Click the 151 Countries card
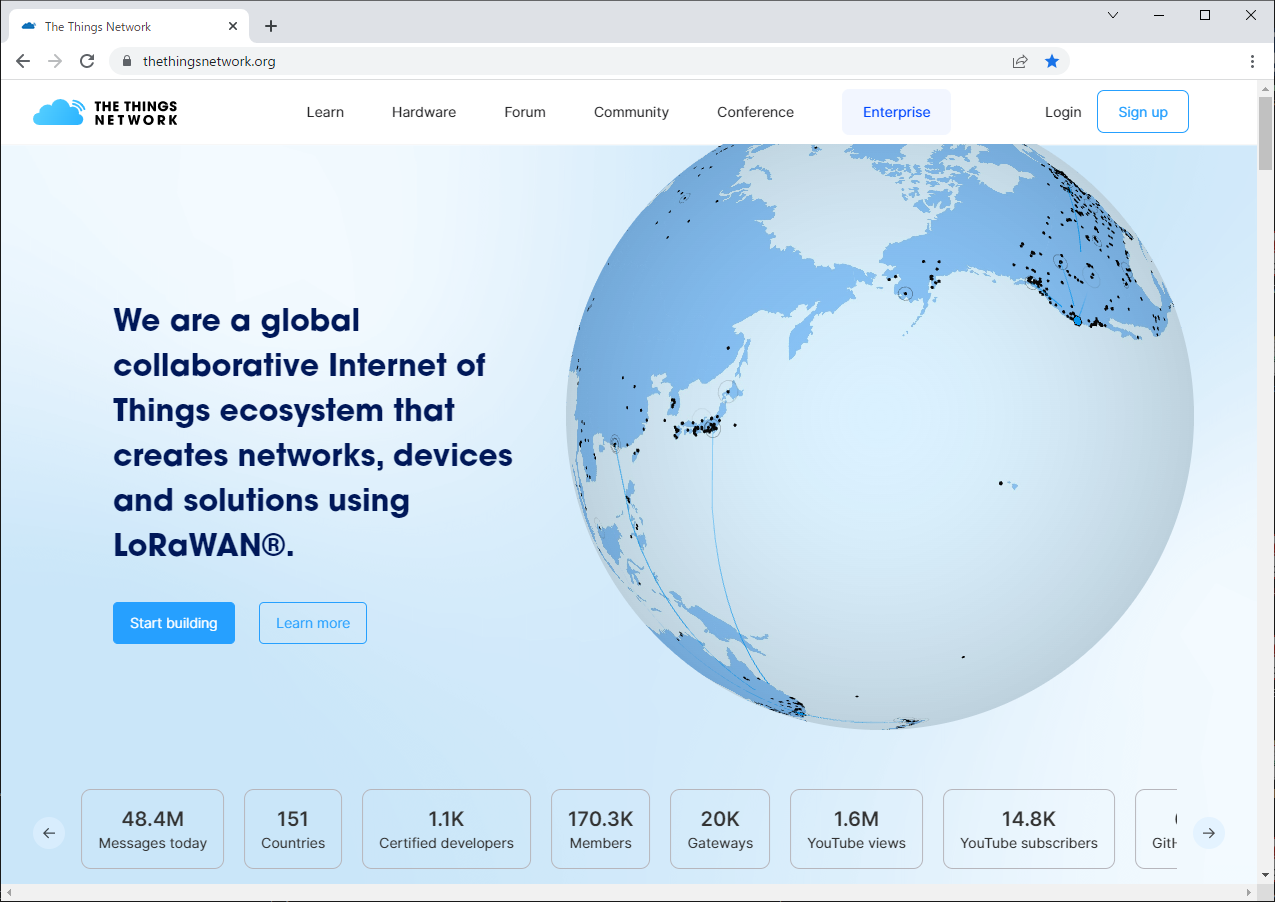 click(x=293, y=829)
